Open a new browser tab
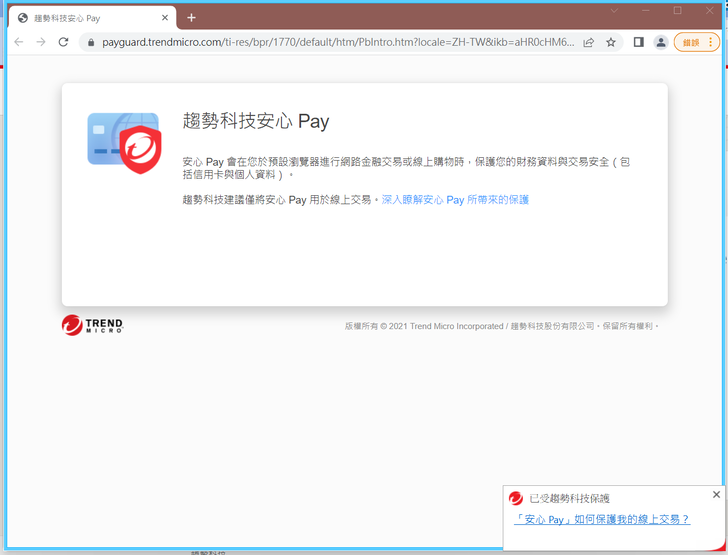 click(191, 18)
